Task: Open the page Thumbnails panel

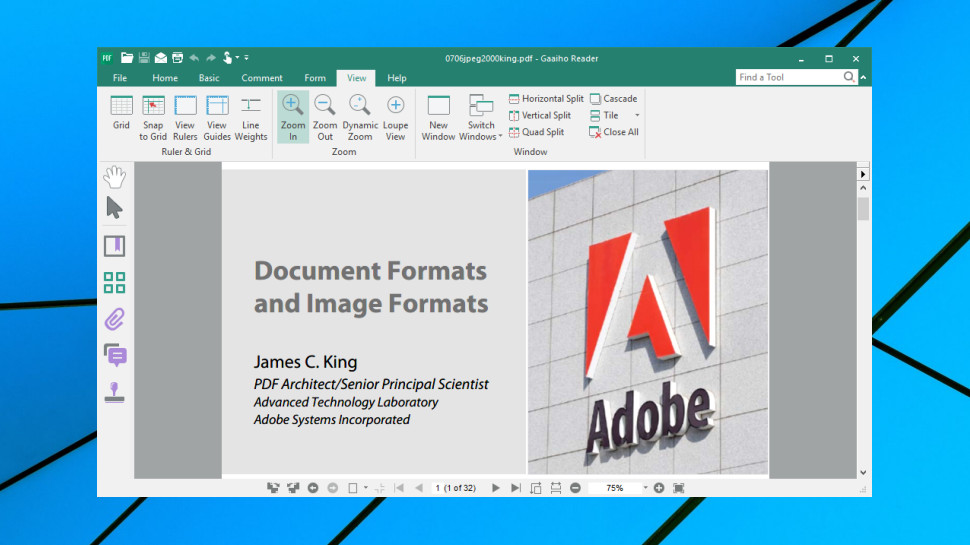Action: pyautogui.click(x=114, y=283)
